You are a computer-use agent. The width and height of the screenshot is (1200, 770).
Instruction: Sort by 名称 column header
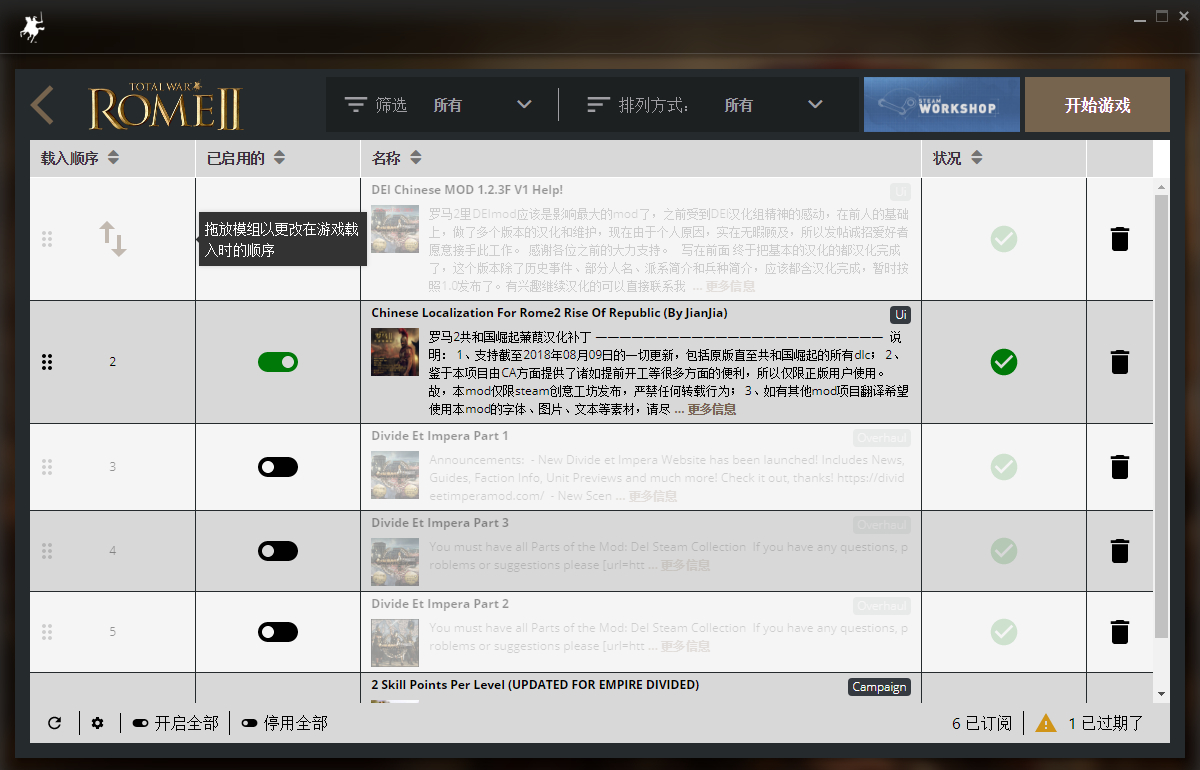click(x=396, y=158)
